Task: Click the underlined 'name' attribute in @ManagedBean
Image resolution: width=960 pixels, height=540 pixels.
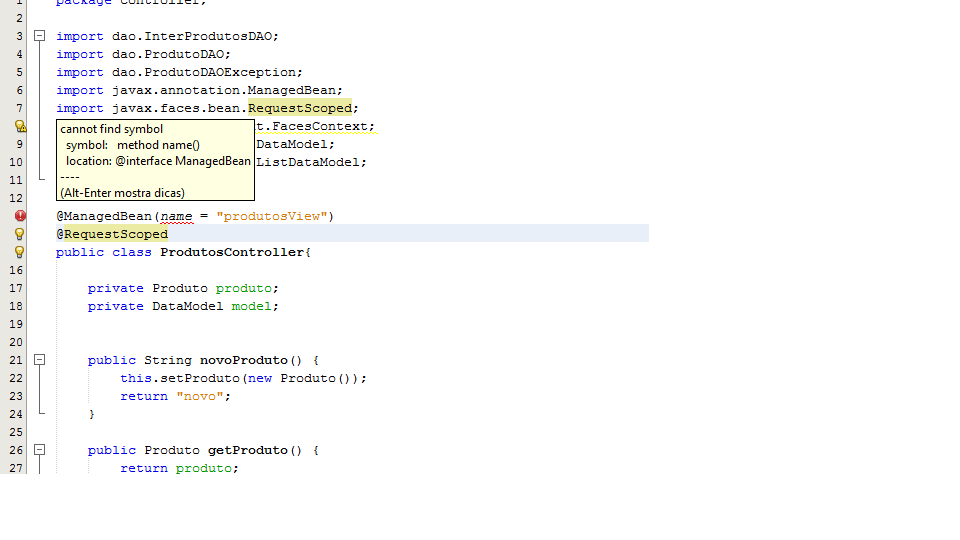Action: pos(176,217)
